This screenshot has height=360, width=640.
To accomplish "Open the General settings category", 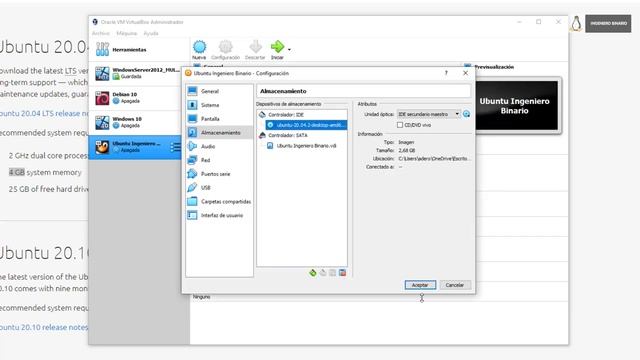I will pyautogui.click(x=219, y=91).
